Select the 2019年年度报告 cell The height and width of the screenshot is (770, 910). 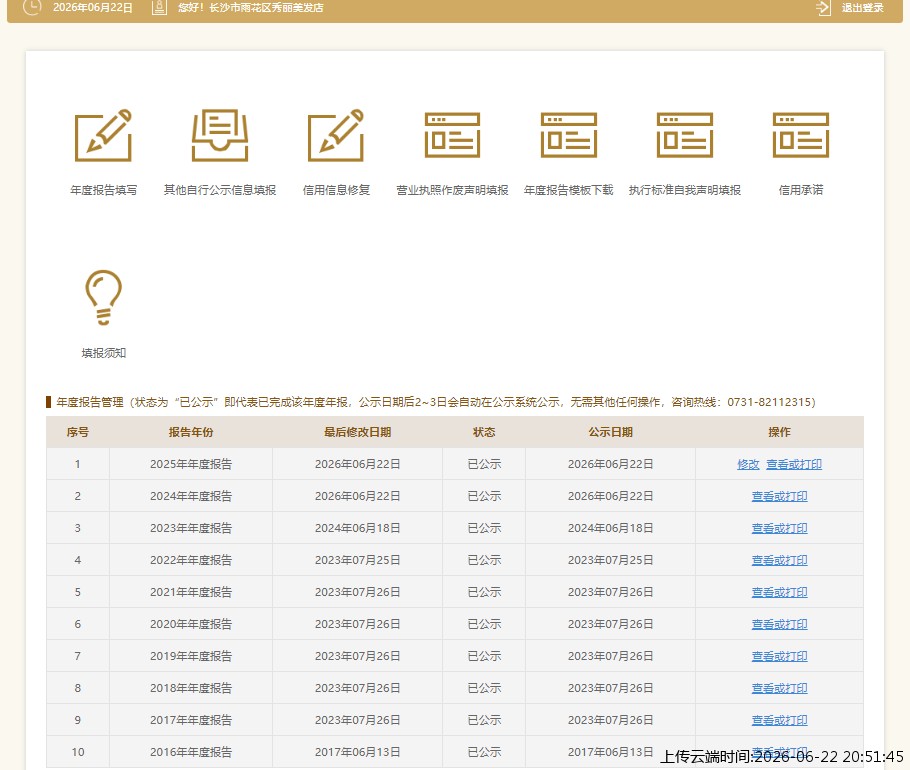(191, 656)
